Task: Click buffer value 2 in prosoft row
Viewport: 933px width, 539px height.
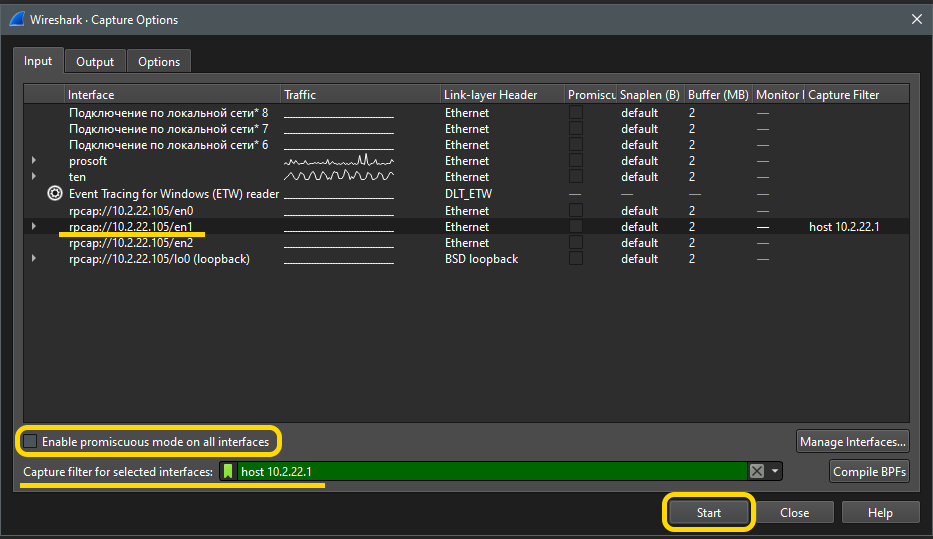Action: 692,161
